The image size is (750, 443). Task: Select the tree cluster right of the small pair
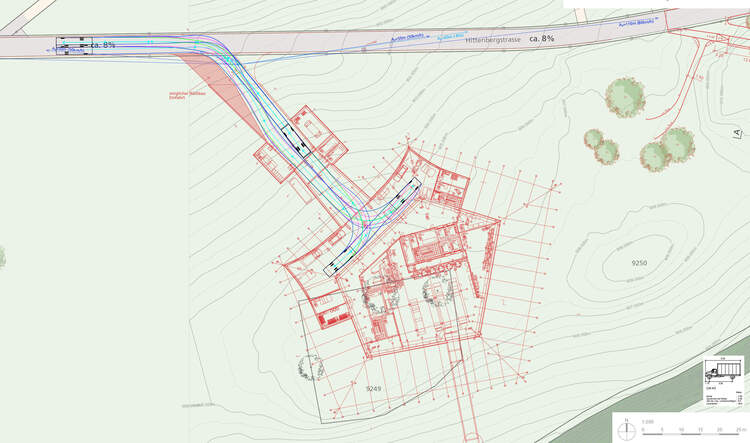point(668,149)
